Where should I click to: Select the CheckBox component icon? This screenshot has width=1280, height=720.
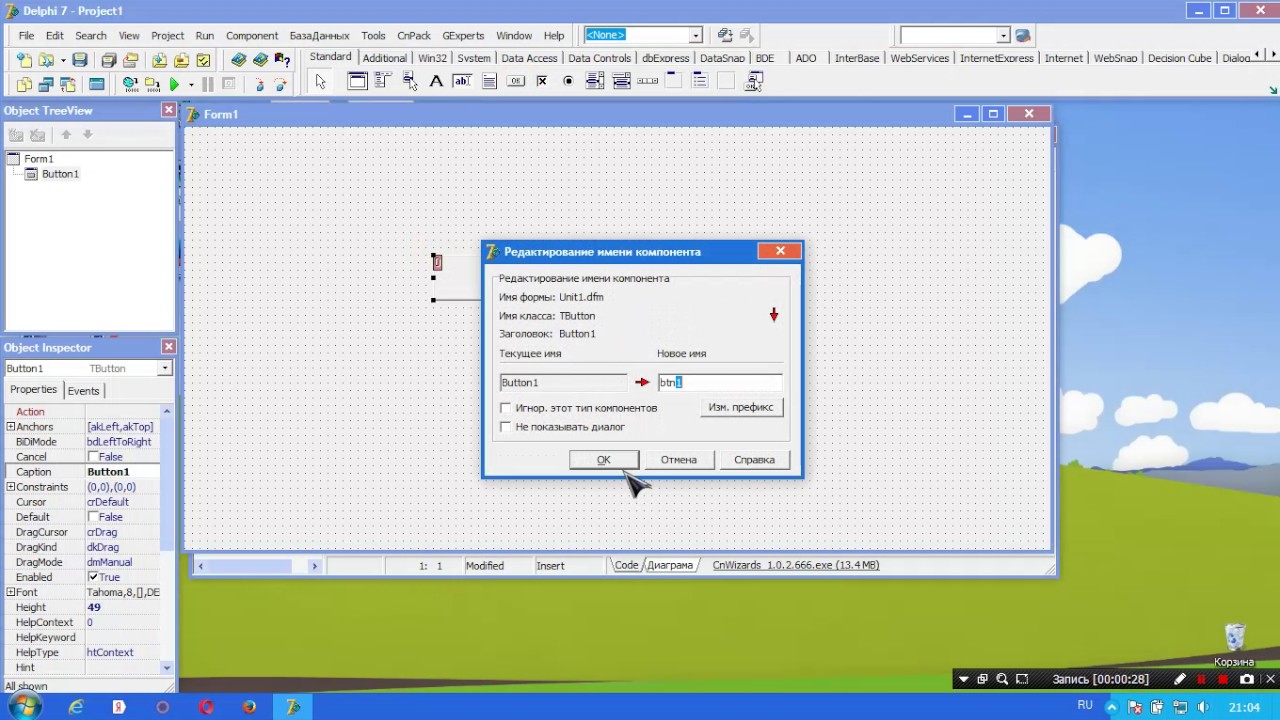pos(542,81)
